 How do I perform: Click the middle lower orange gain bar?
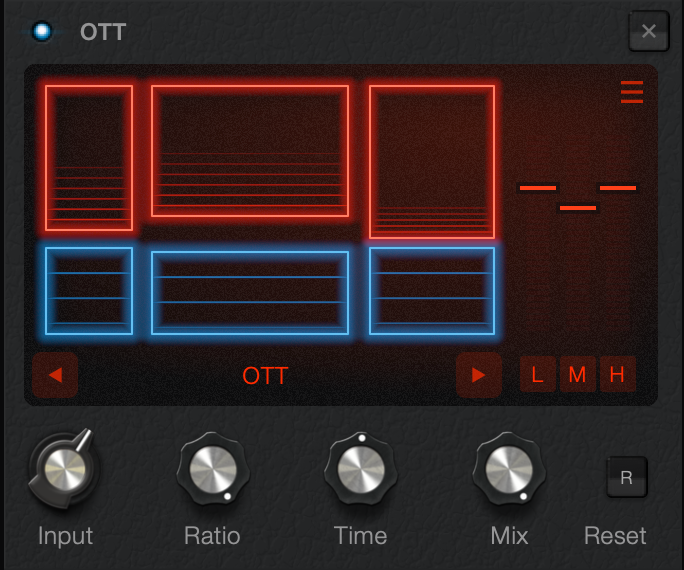pyautogui.click(x=578, y=208)
